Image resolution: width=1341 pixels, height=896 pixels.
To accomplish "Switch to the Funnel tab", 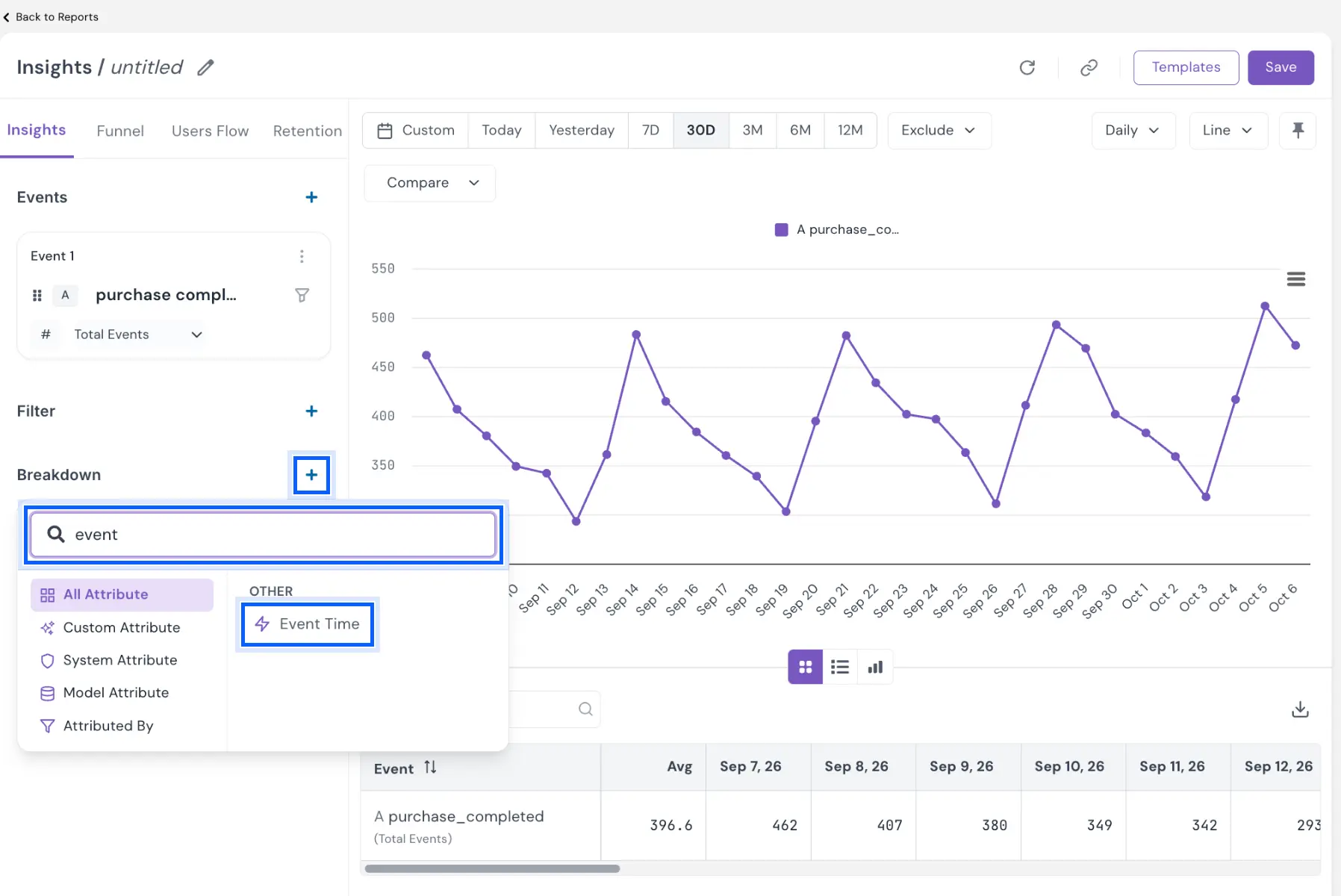I will pyautogui.click(x=120, y=131).
